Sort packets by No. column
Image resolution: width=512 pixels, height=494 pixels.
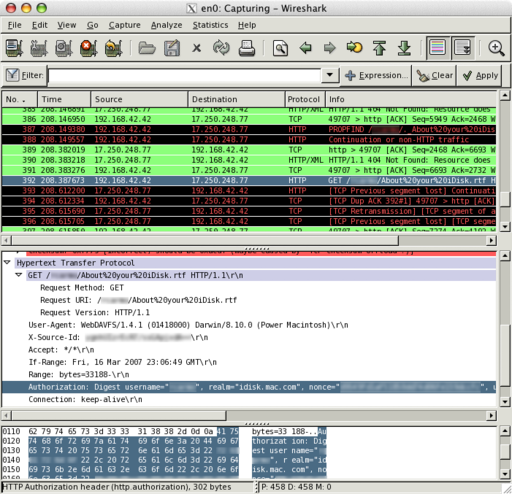point(19,99)
